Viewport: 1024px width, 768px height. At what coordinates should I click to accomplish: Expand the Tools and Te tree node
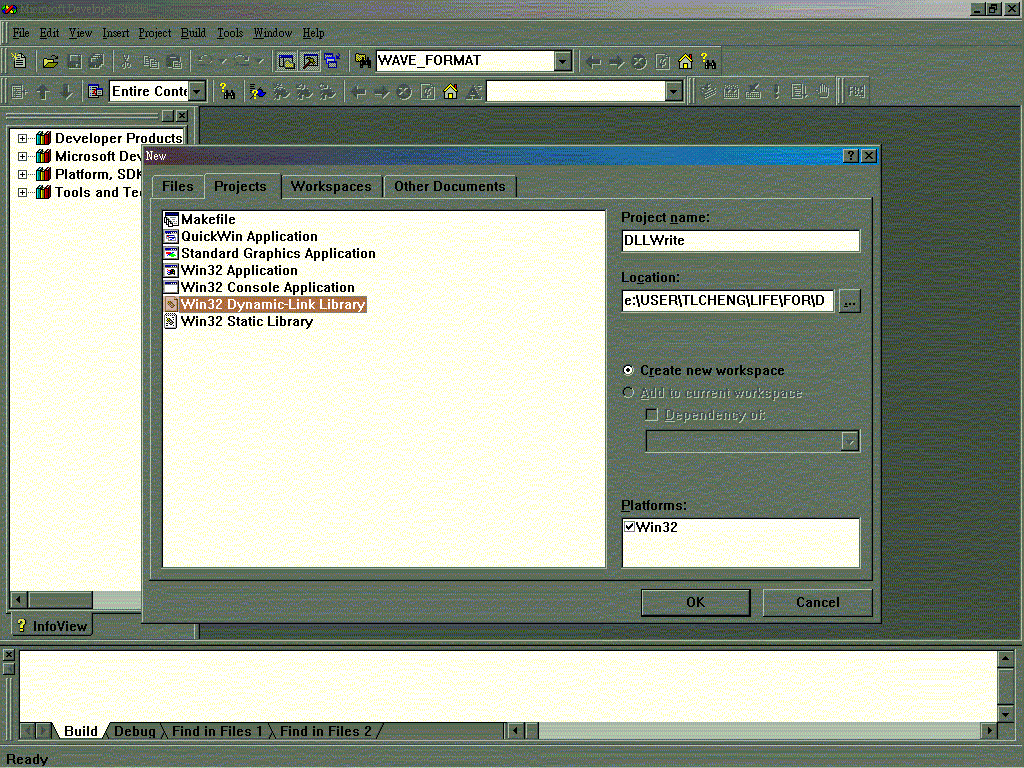22,193
